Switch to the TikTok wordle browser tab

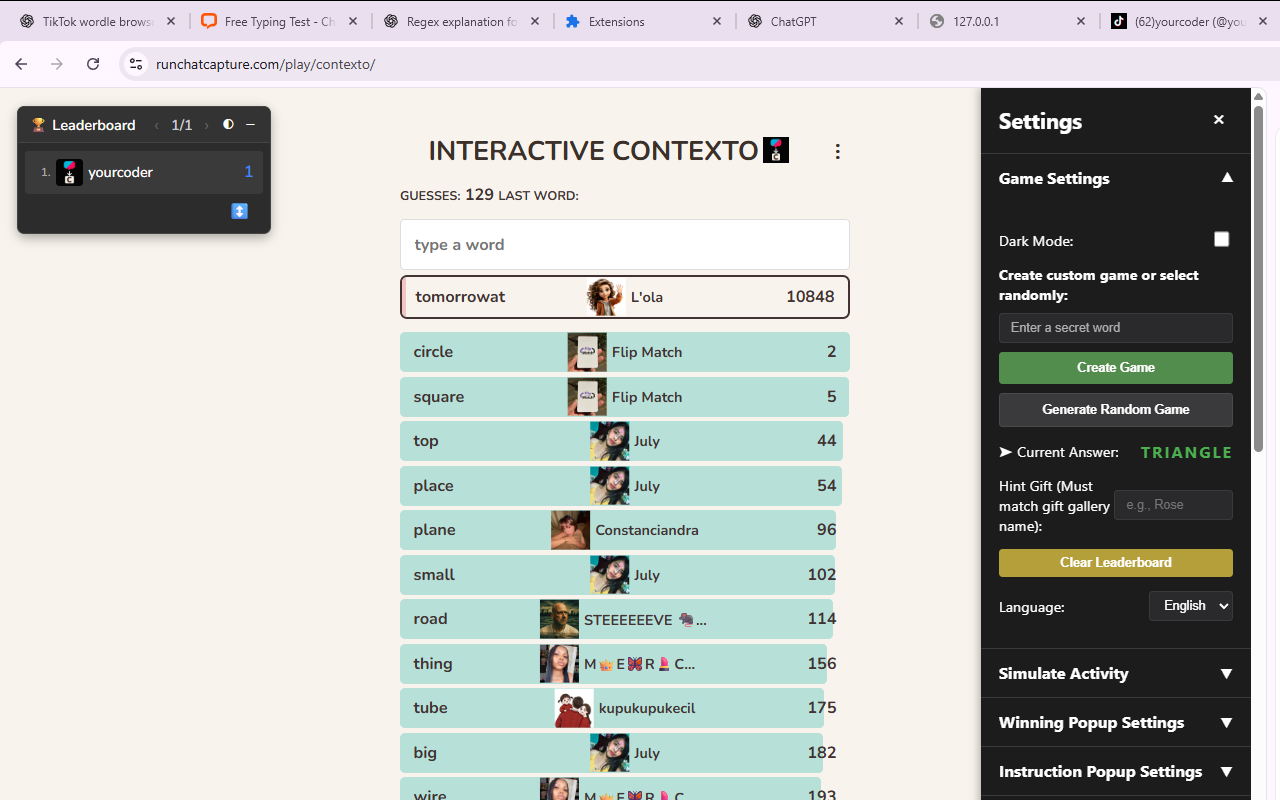click(x=96, y=21)
